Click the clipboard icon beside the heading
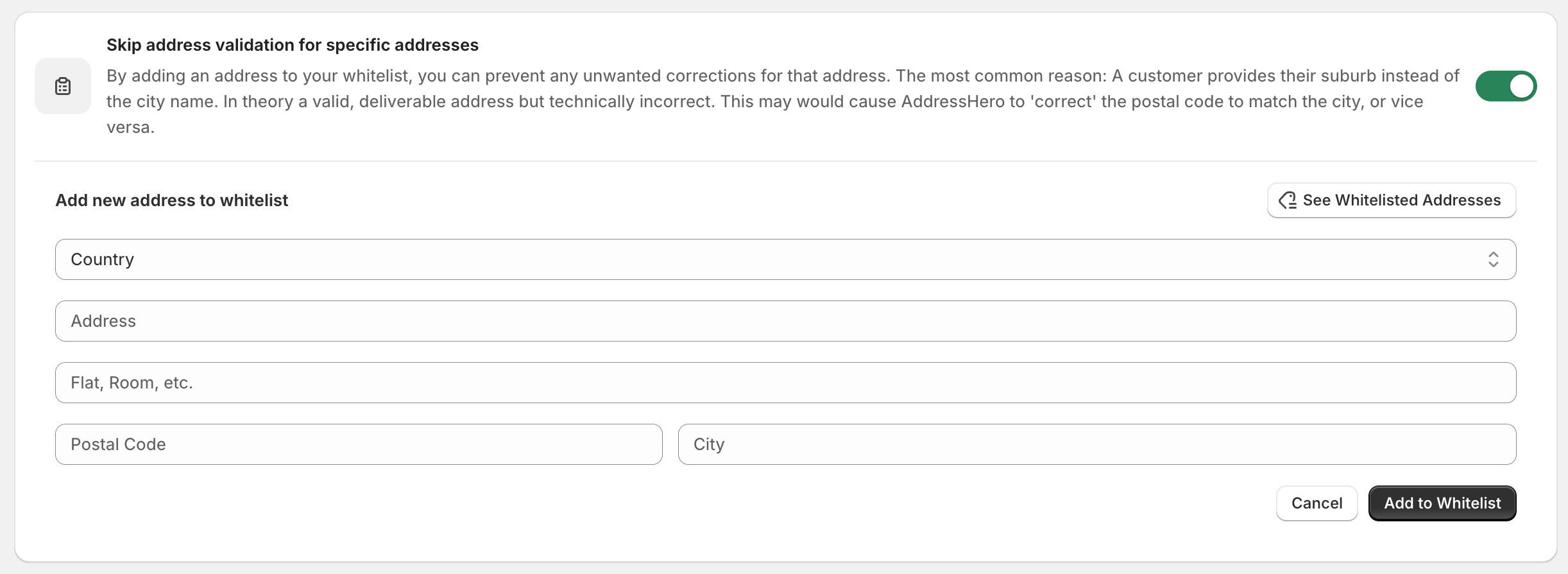 point(63,86)
